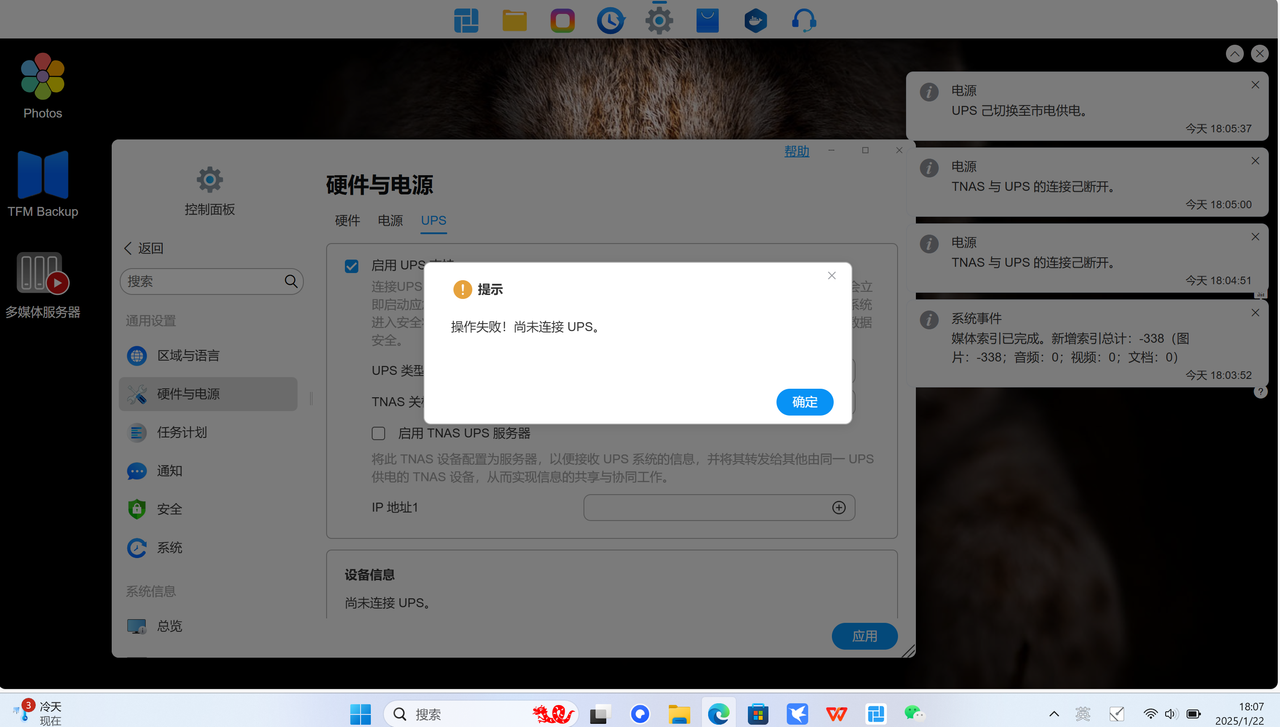Click 返回 to go back in sidebar
1280x727 pixels.
(x=143, y=247)
